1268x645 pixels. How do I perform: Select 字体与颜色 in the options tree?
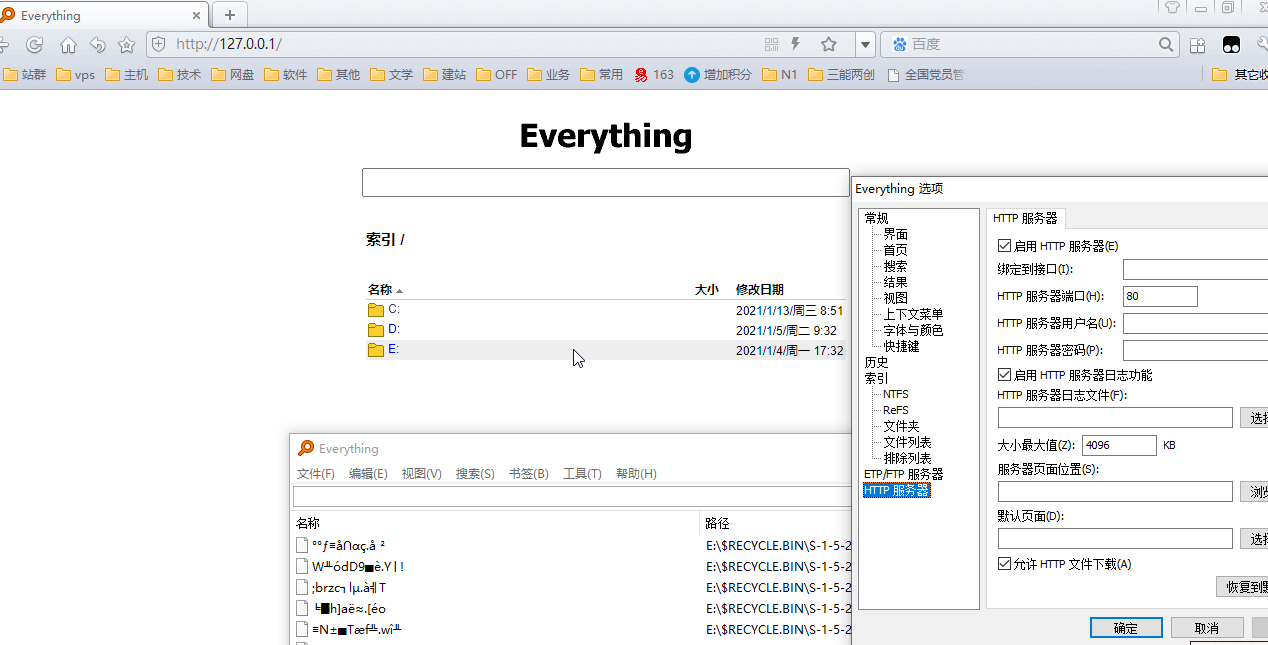click(913, 330)
